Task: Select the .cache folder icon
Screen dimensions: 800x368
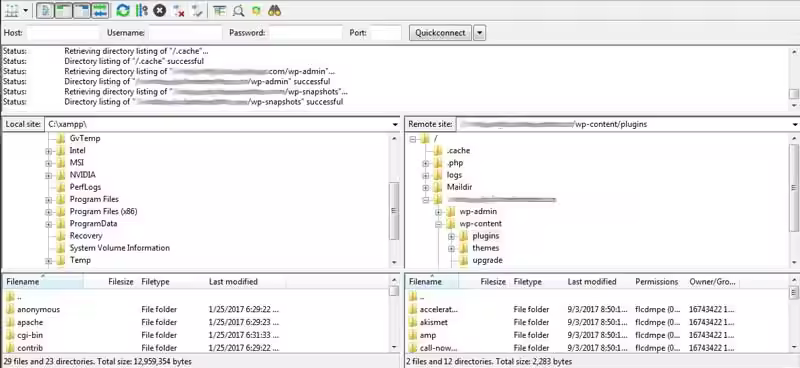Action: click(x=438, y=151)
